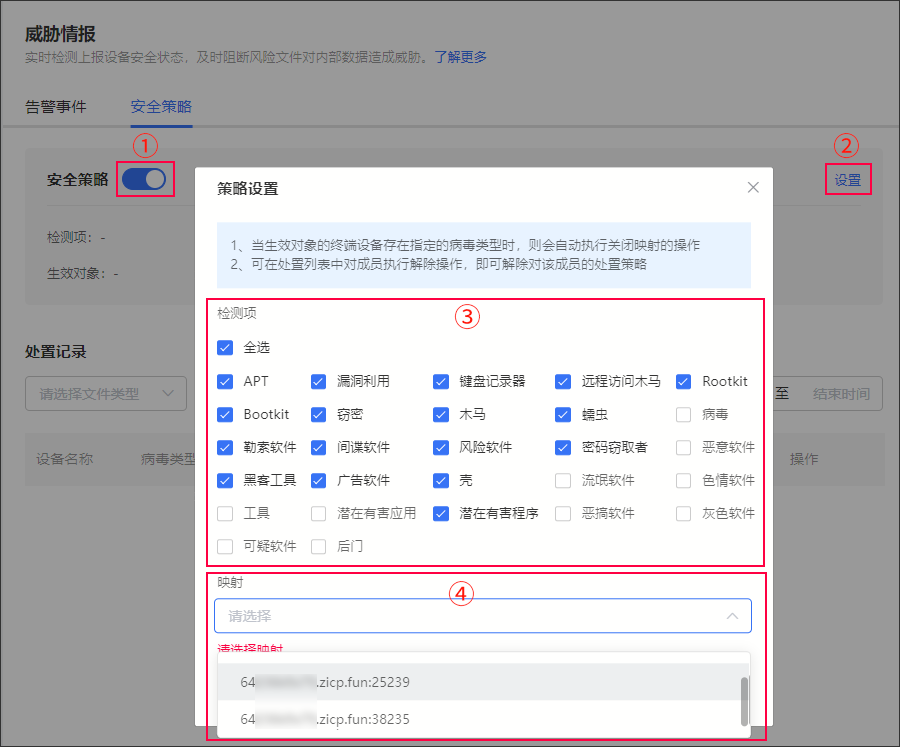The width and height of the screenshot is (900, 747).
Task: Click the 结束时间 date input field
Action: pyautogui.click(x=840, y=394)
